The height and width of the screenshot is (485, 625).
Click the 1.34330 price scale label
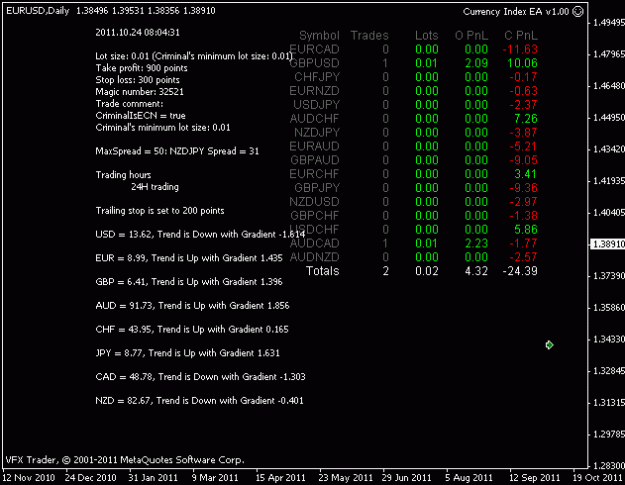pyautogui.click(x=609, y=340)
